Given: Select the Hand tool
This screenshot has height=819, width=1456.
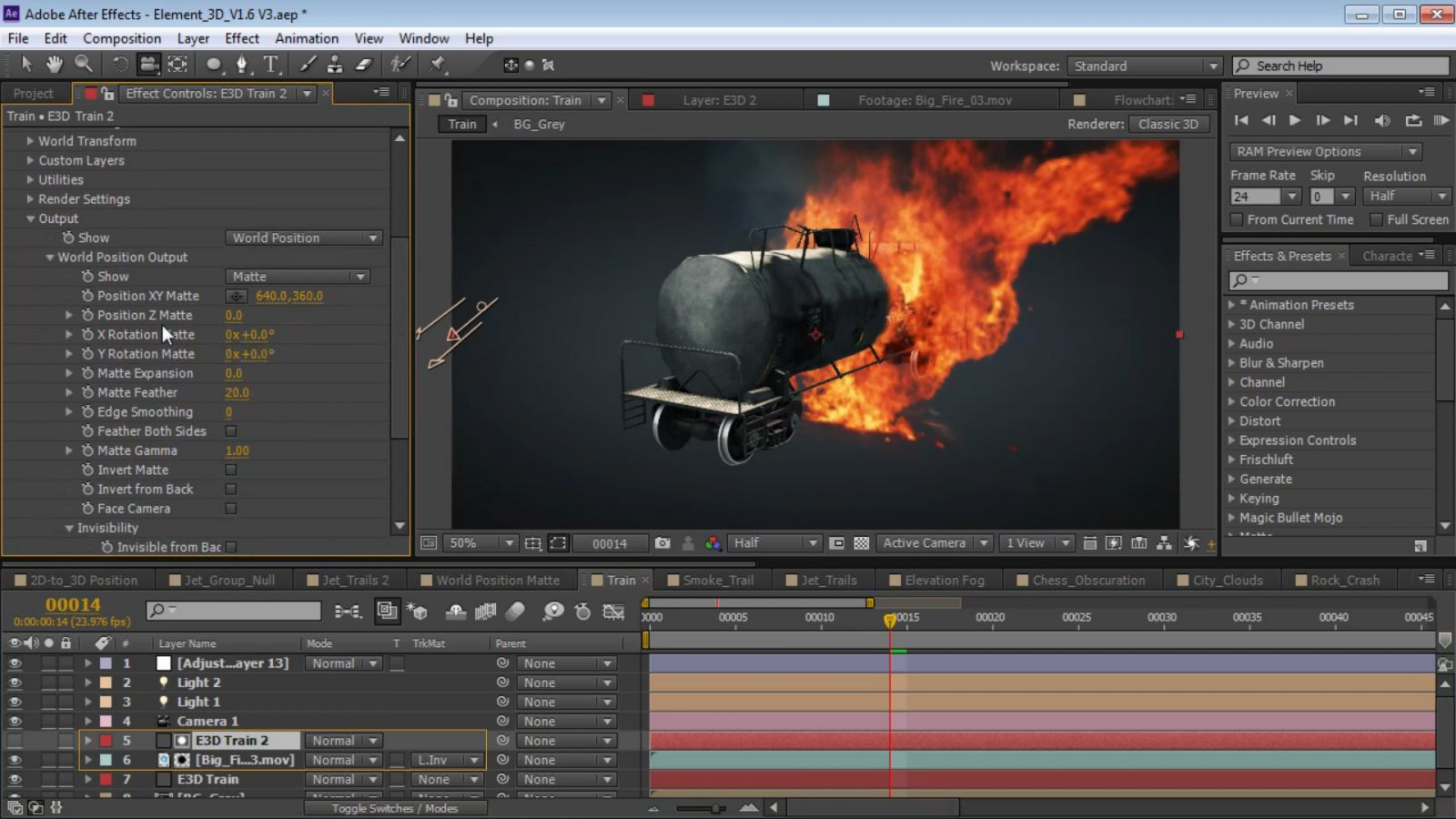Looking at the screenshot, I should click(55, 65).
